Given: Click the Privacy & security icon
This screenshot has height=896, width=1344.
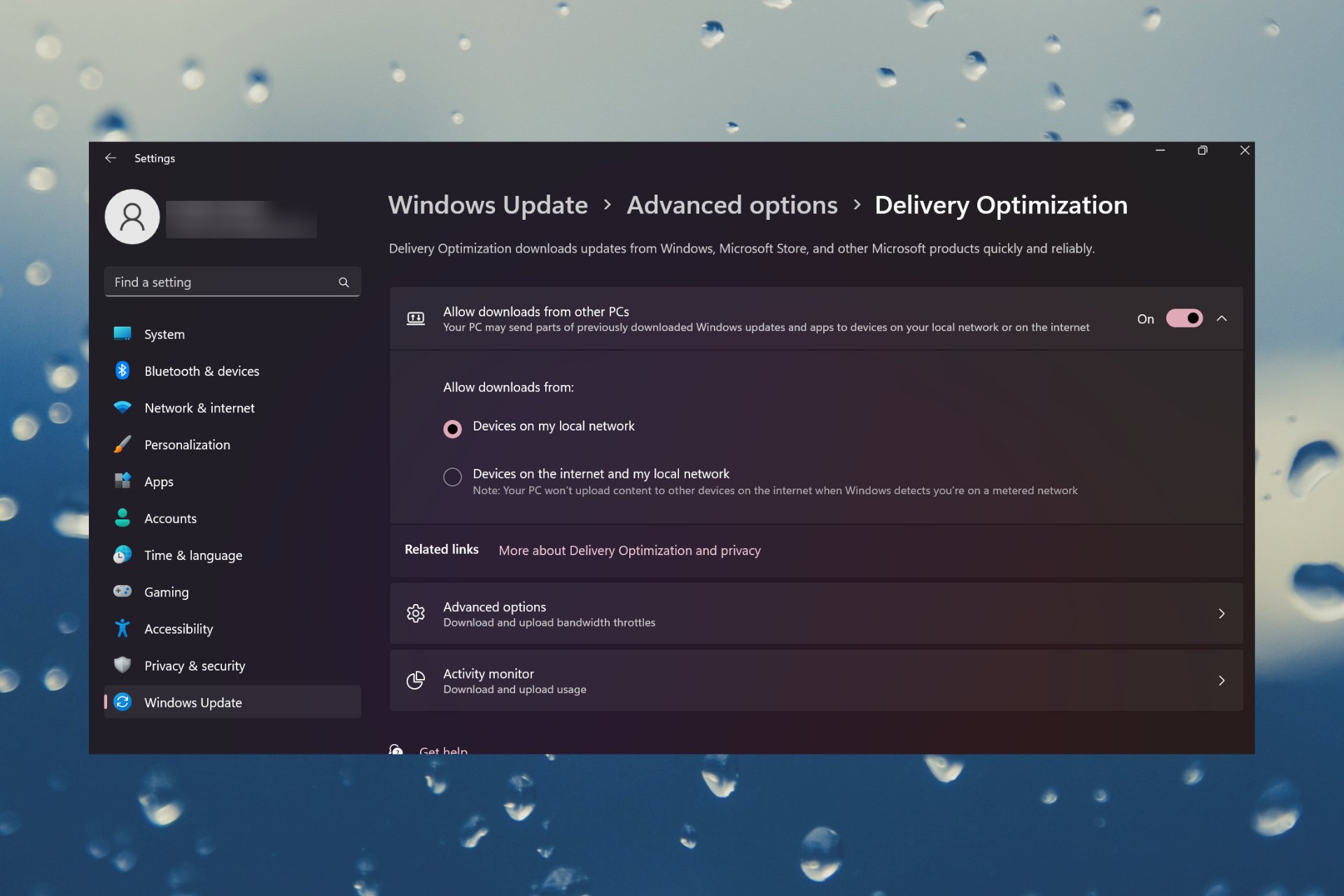Looking at the screenshot, I should tap(122, 665).
